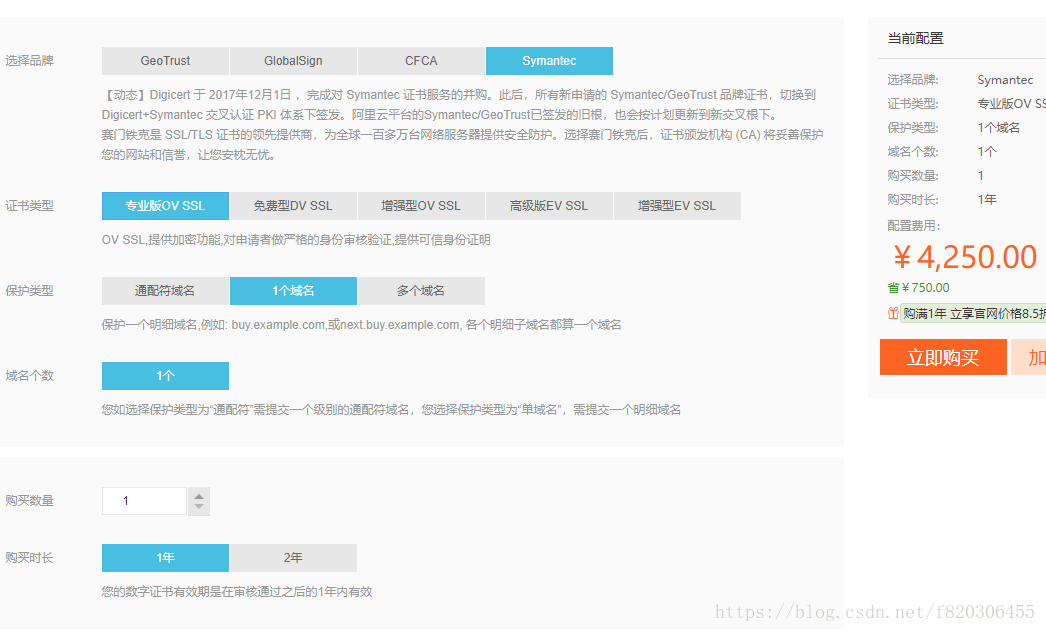Click the 购买数量 row label
Viewport: 1046px width, 632px height.
pos(29,501)
